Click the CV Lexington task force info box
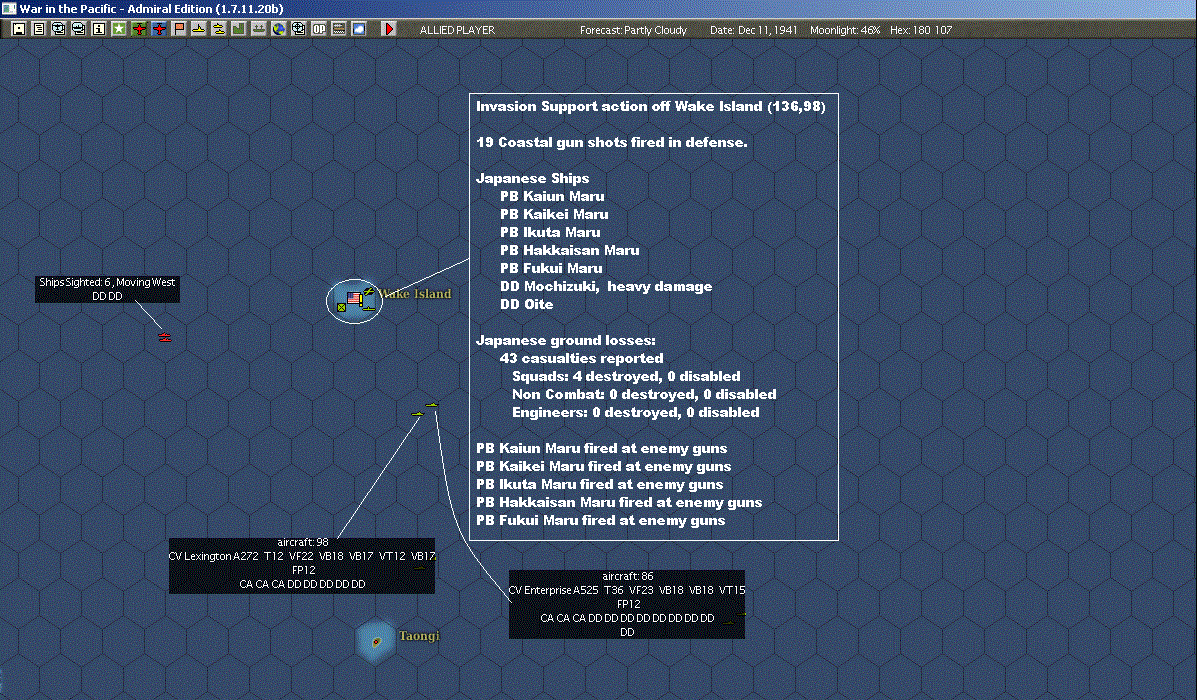Screen dimensions: 1197x700 [302, 565]
